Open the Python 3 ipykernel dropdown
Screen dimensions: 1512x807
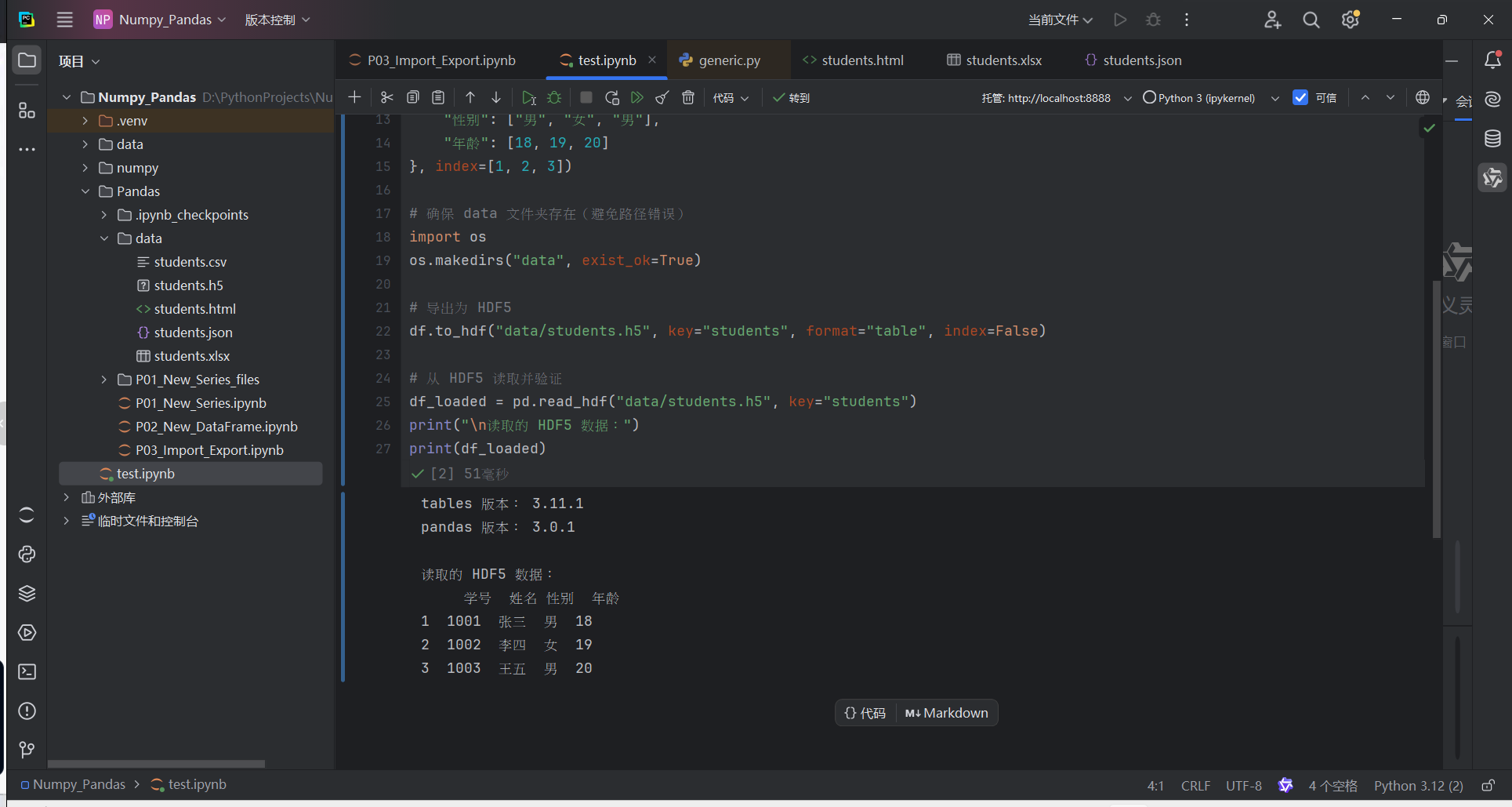point(1210,98)
